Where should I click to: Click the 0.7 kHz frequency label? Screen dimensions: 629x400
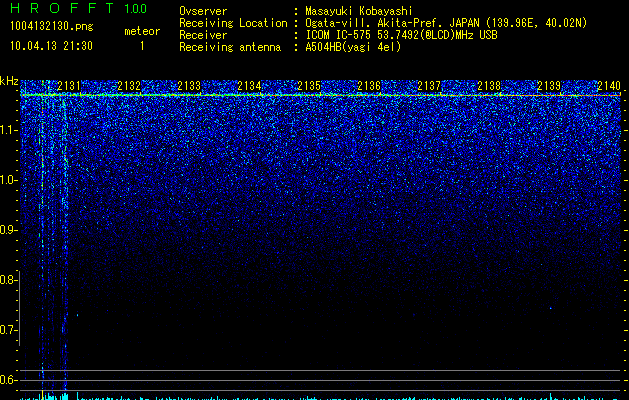point(8,330)
